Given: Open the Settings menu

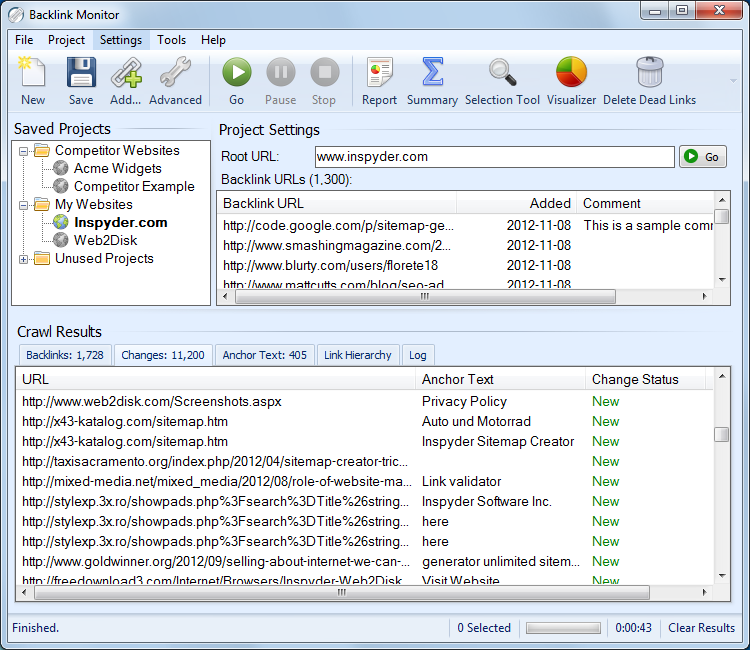Looking at the screenshot, I should point(121,40).
